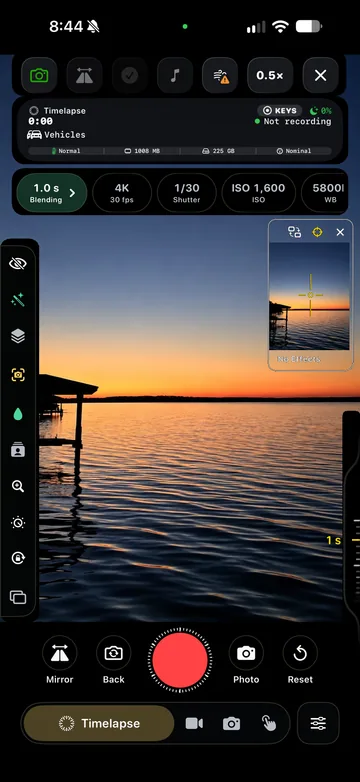Tap the 'No Effects' label under preview
Screen dimensions: 360x782
tap(299, 359)
